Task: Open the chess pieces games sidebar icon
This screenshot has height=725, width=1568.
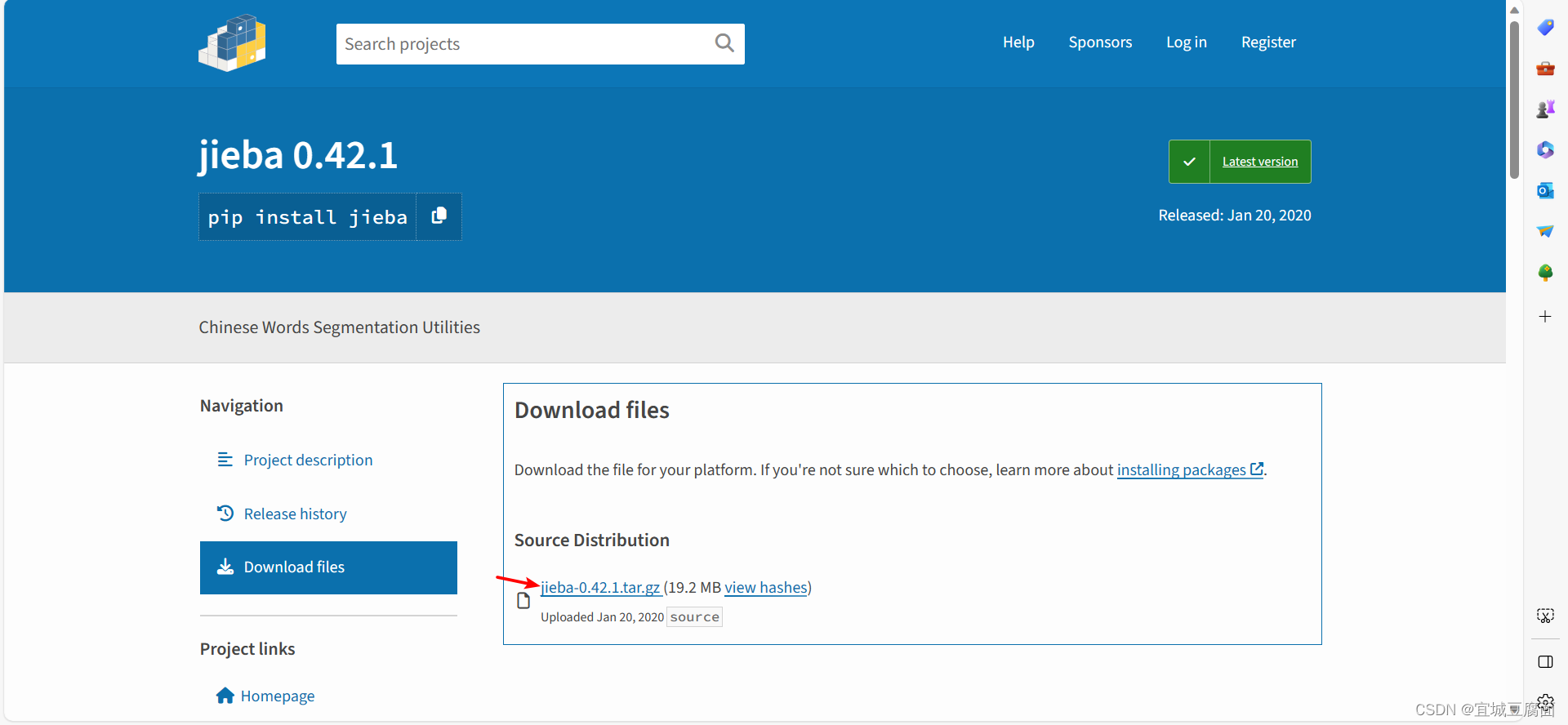Action: (x=1545, y=109)
